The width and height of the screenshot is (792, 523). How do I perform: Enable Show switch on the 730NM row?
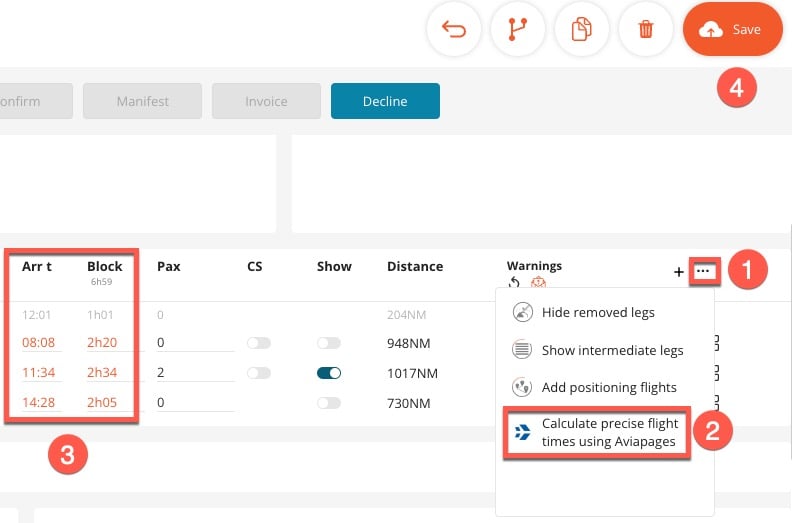(329, 403)
